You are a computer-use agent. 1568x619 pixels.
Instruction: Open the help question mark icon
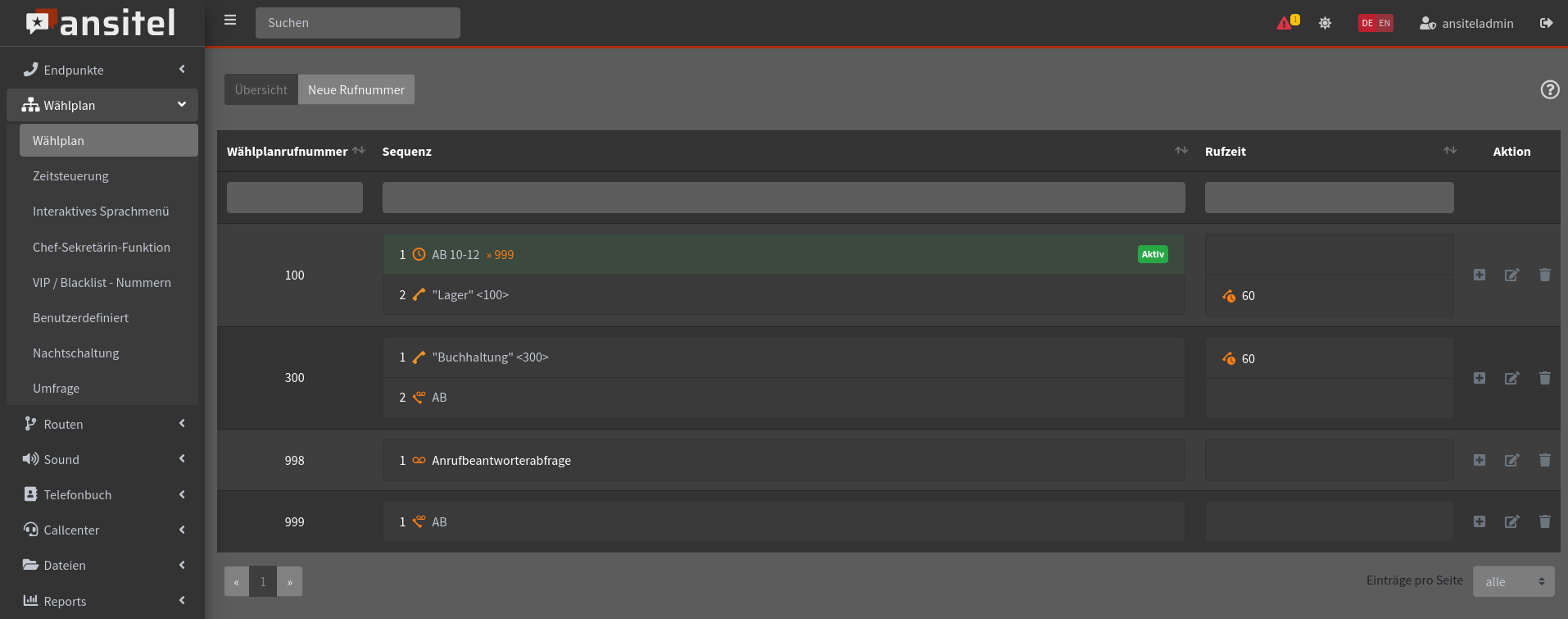point(1549,89)
